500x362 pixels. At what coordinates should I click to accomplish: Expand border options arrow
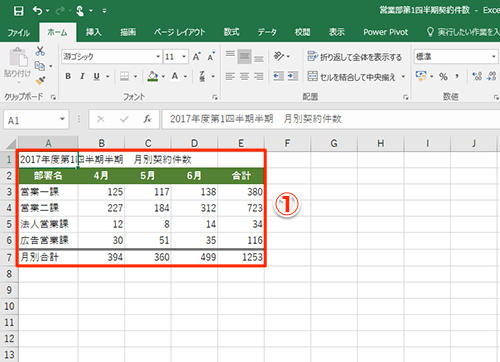coord(135,76)
